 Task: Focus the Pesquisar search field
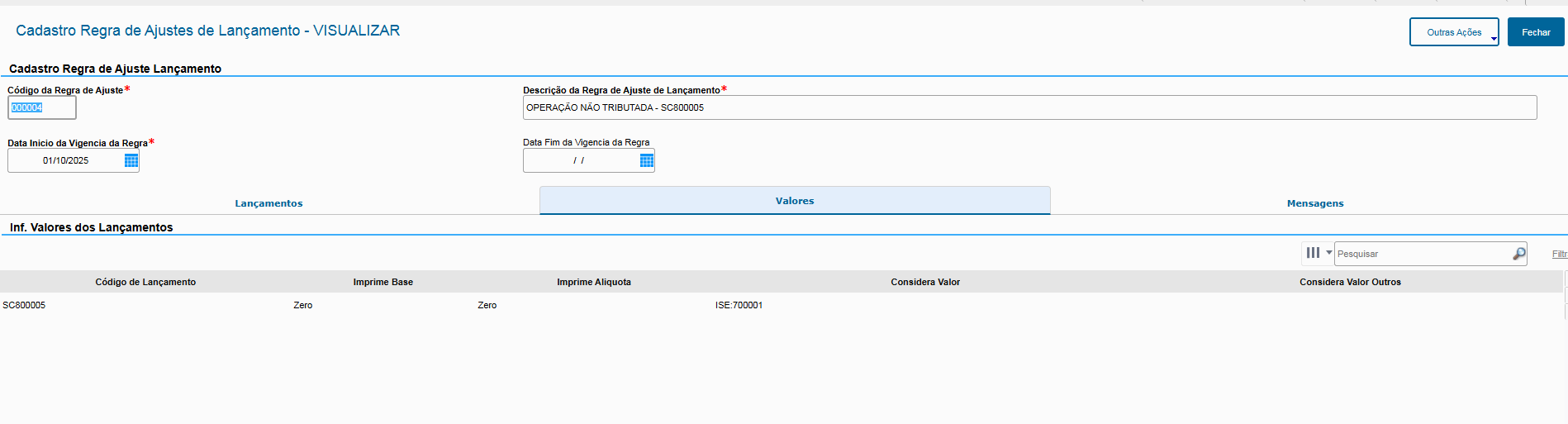tap(1421, 254)
